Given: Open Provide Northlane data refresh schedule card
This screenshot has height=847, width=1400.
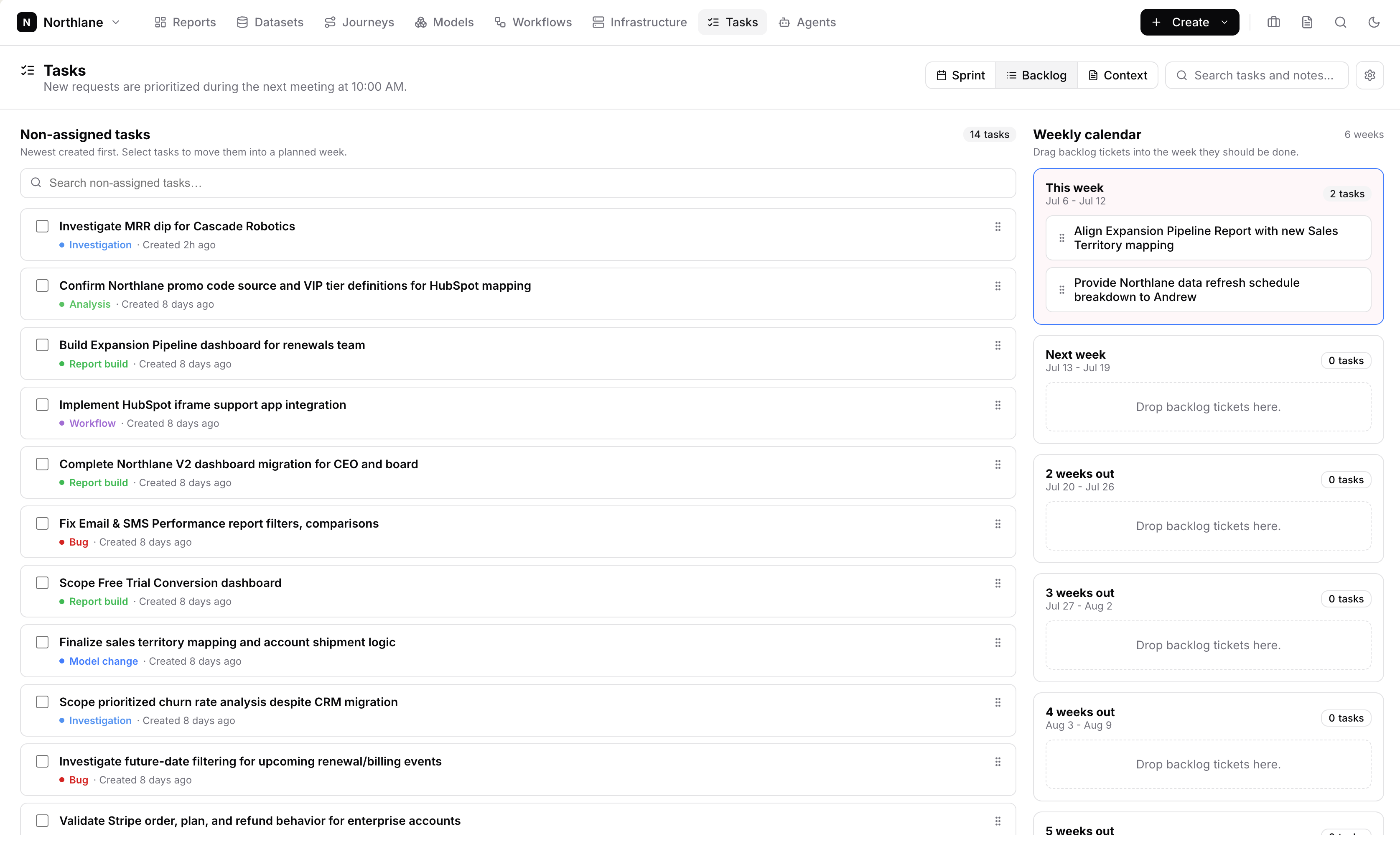Looking at the screenshot, I should [1208, 290].
